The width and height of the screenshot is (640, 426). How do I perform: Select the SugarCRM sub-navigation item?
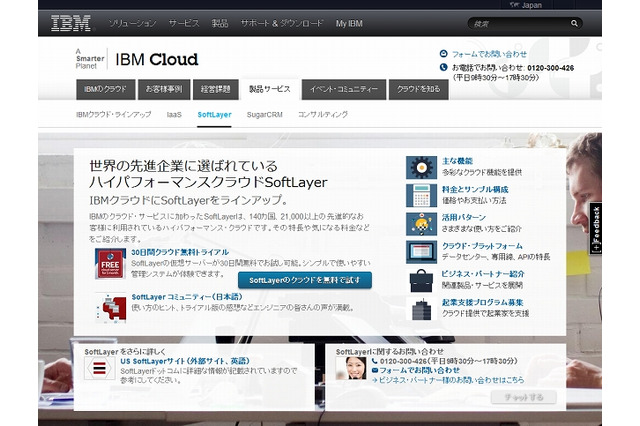[x=264, y=115]
